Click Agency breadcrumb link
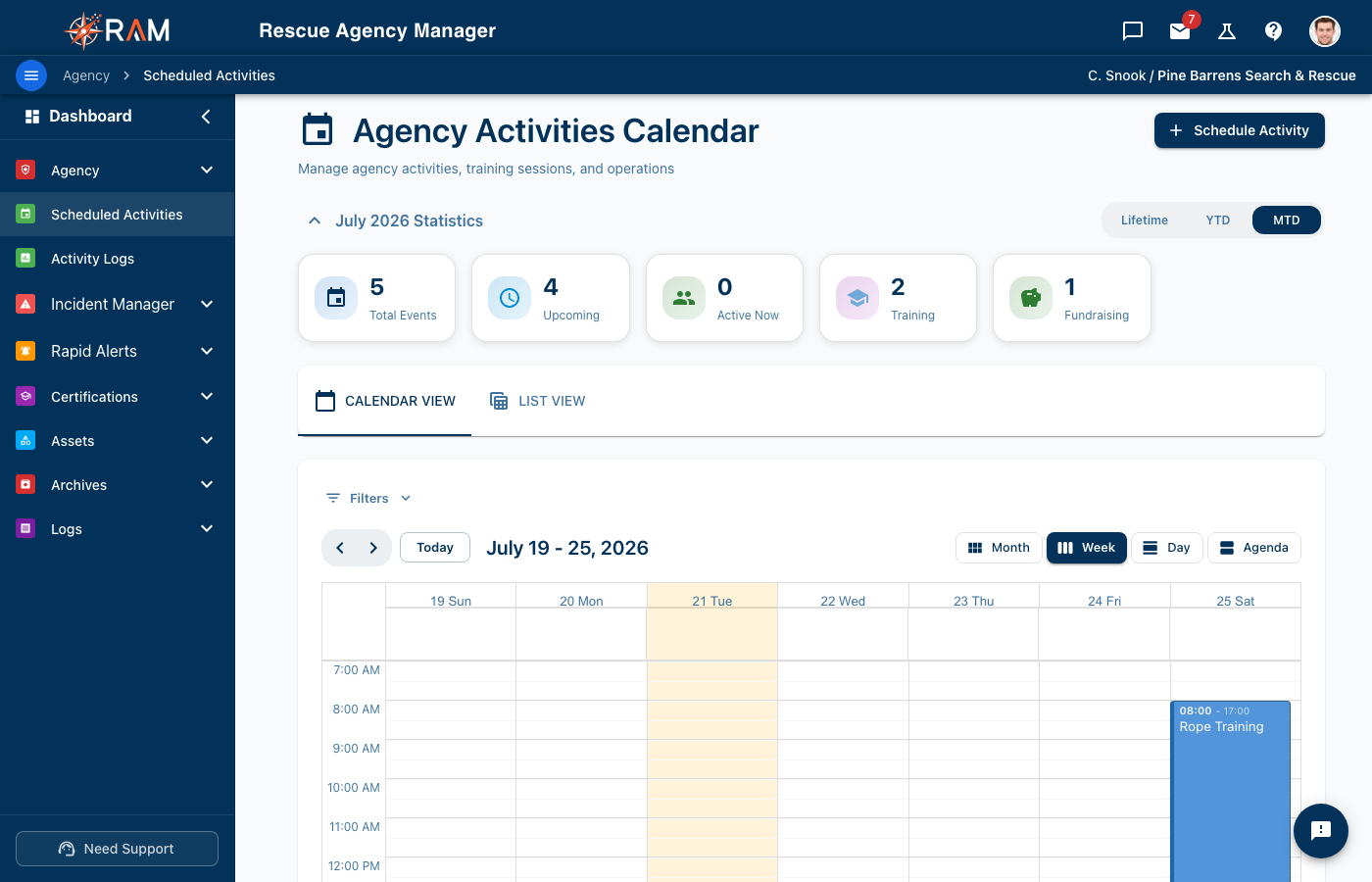Screen dimensions: 1372x882 tap(86, 75)
